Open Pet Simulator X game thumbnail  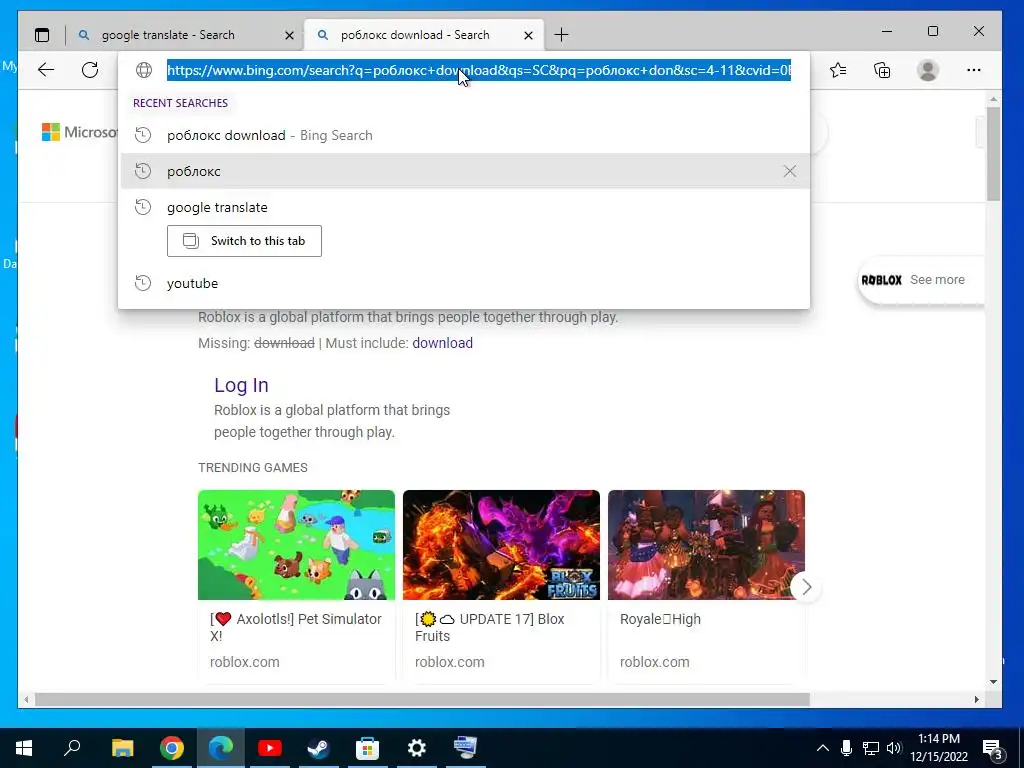tap(296, 545)
